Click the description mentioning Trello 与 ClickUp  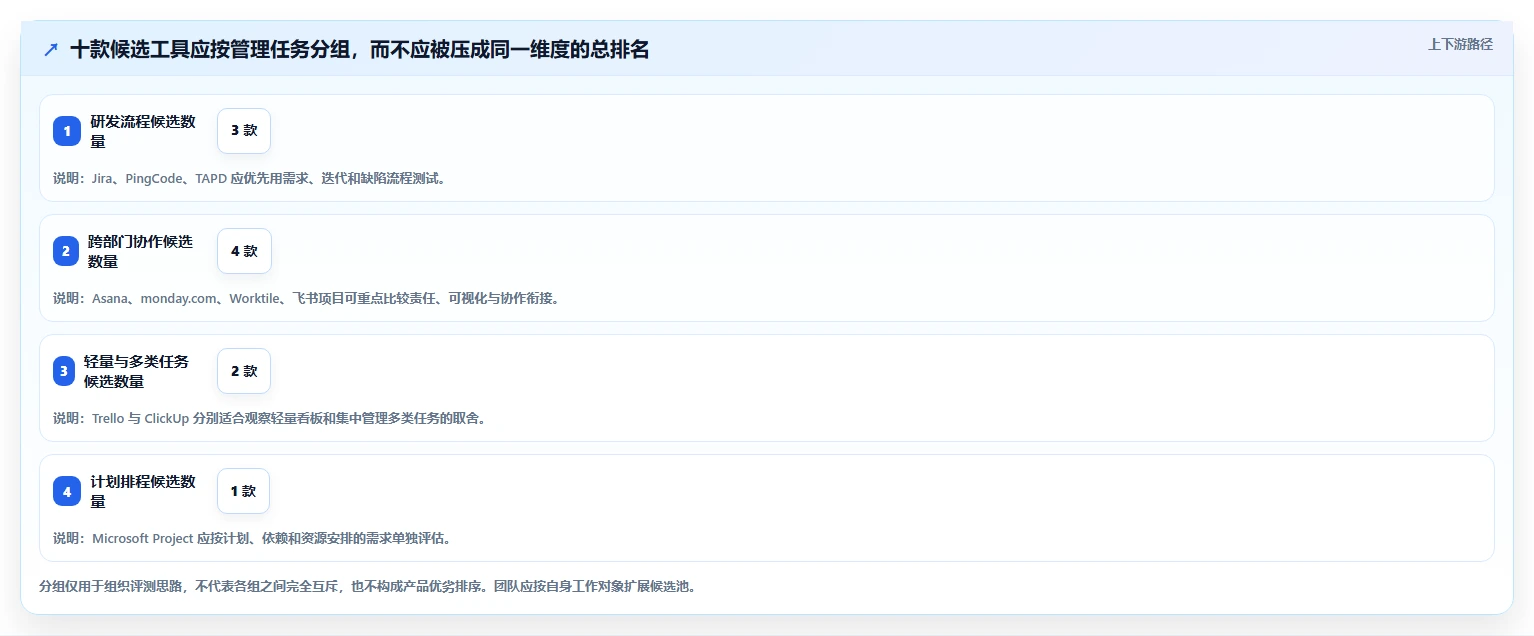(x=269, y=419)
